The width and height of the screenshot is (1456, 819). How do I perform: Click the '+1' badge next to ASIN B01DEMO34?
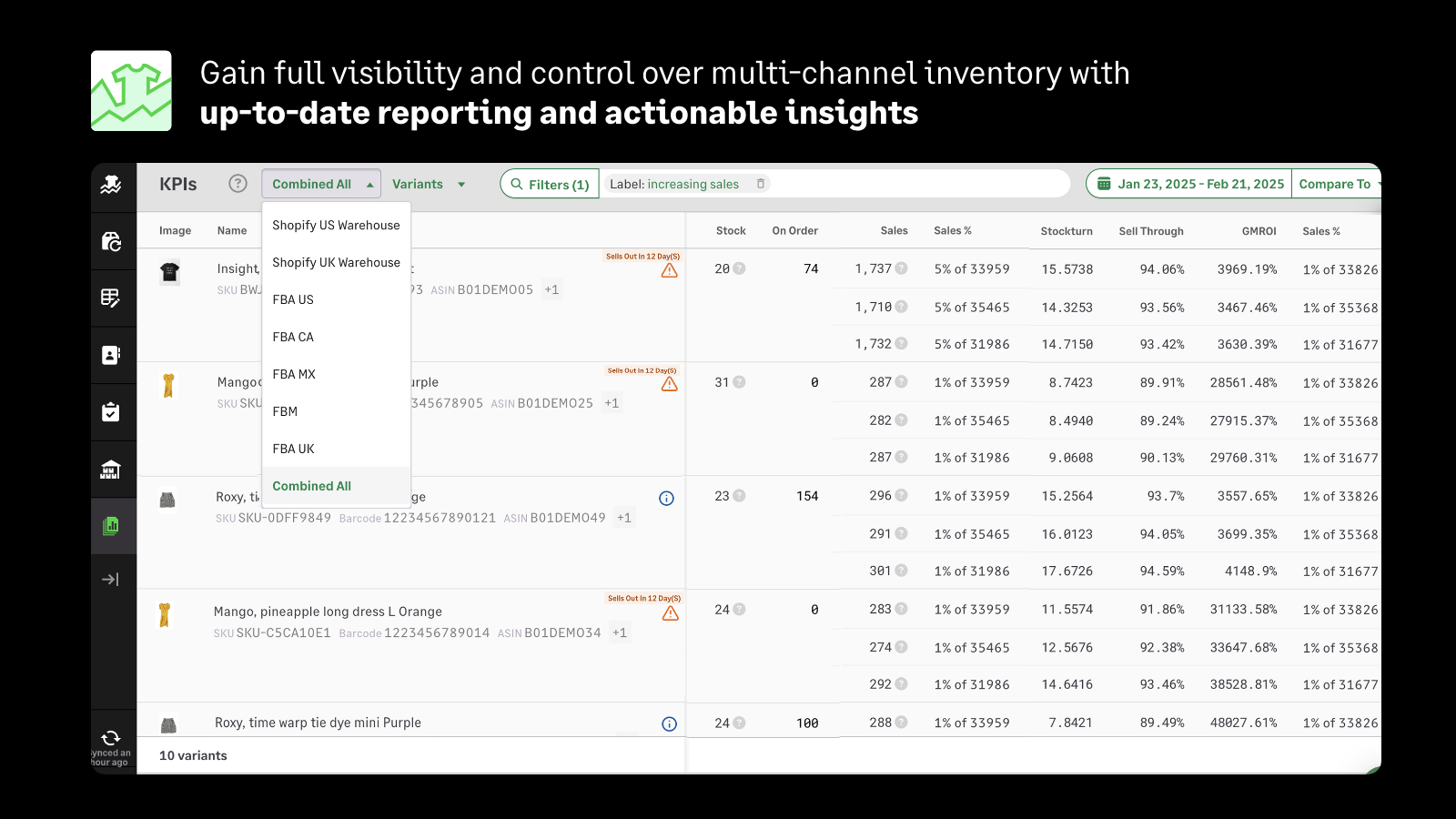(x=620, y=632)
